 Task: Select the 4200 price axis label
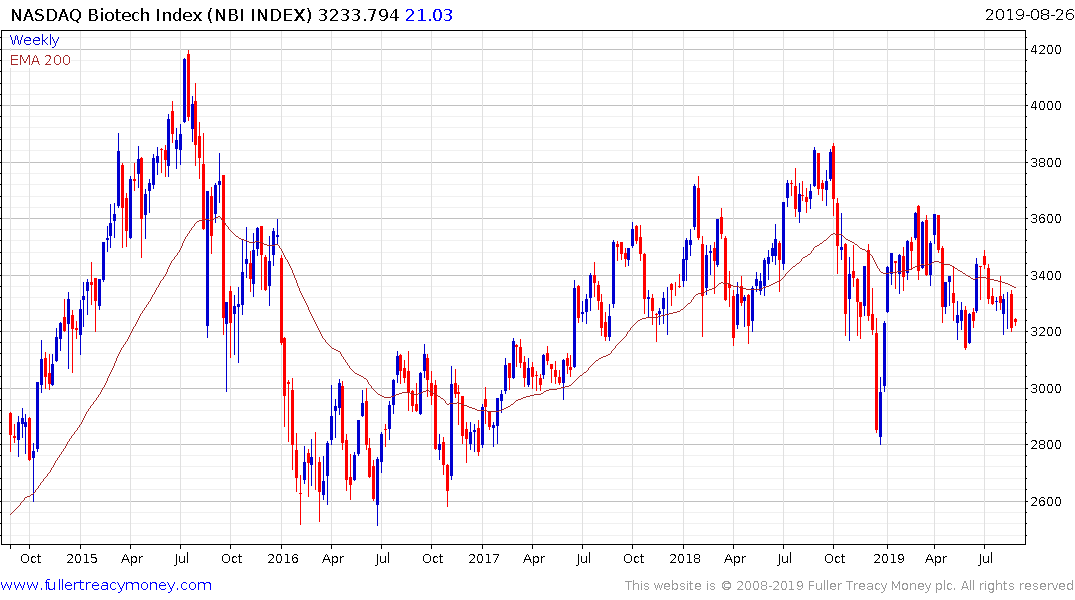(x=1046, y=49)
